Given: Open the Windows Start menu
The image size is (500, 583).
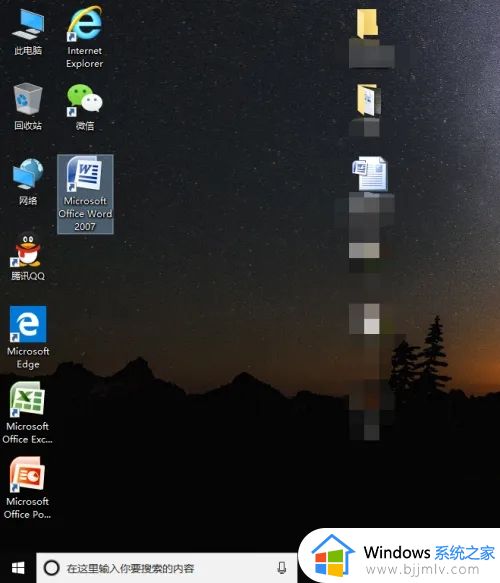Looking at the screenshot, I should [x=18, y=568].
